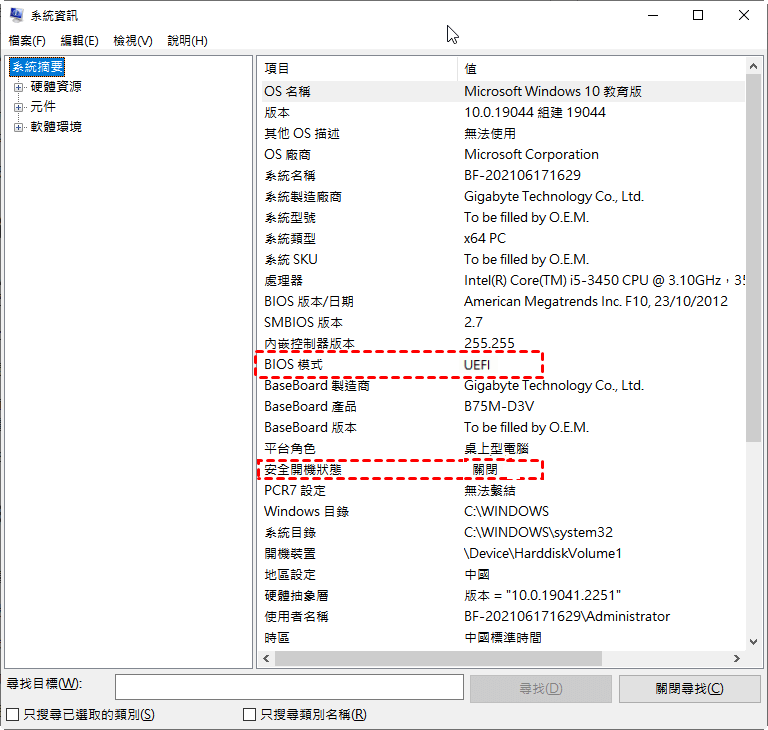Select the BaseBoard 產品 row
This screenshot has width=768, height=730.
(503, 407)
